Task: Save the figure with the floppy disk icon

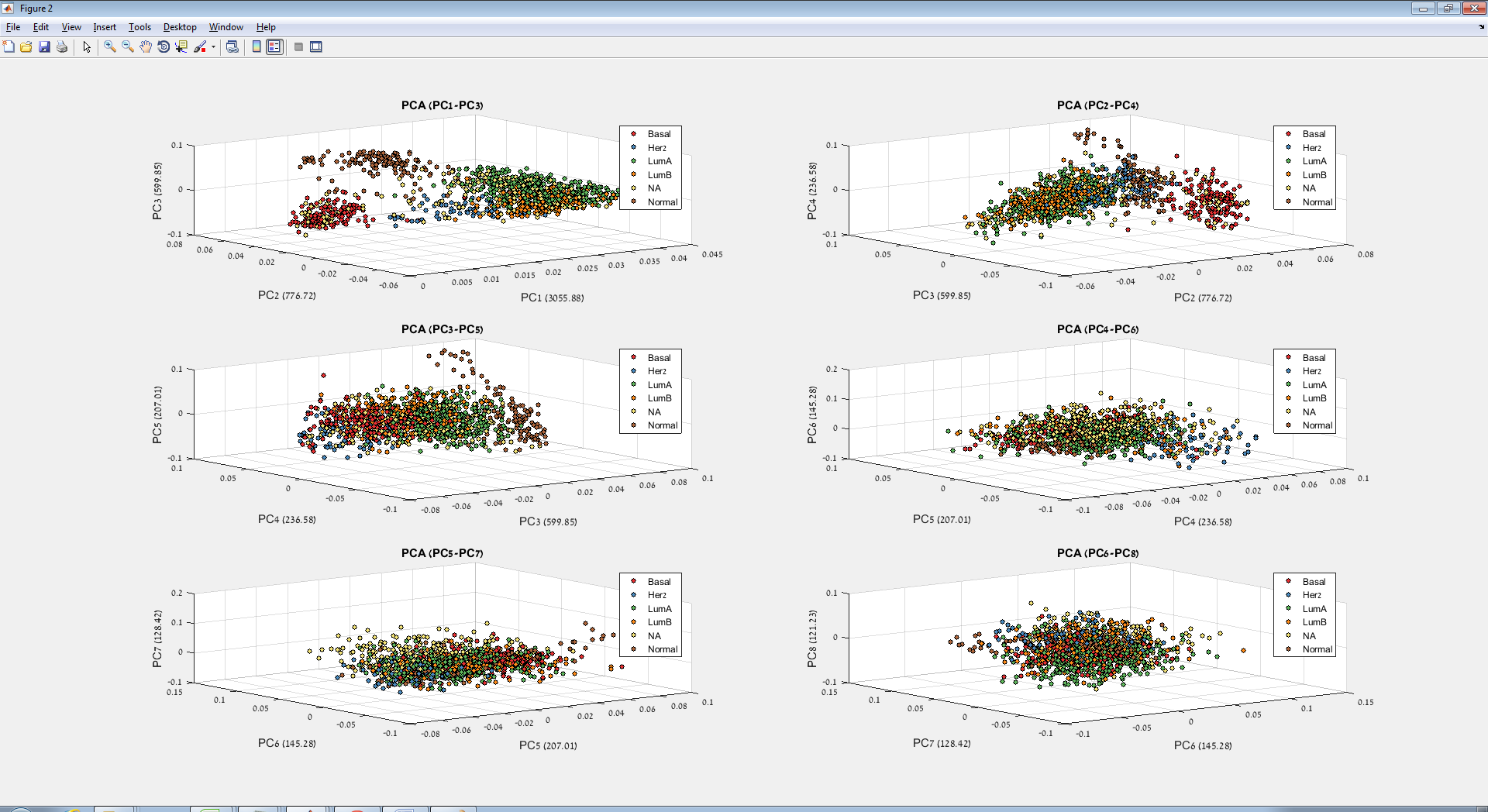Action: (x=44, y=47)
